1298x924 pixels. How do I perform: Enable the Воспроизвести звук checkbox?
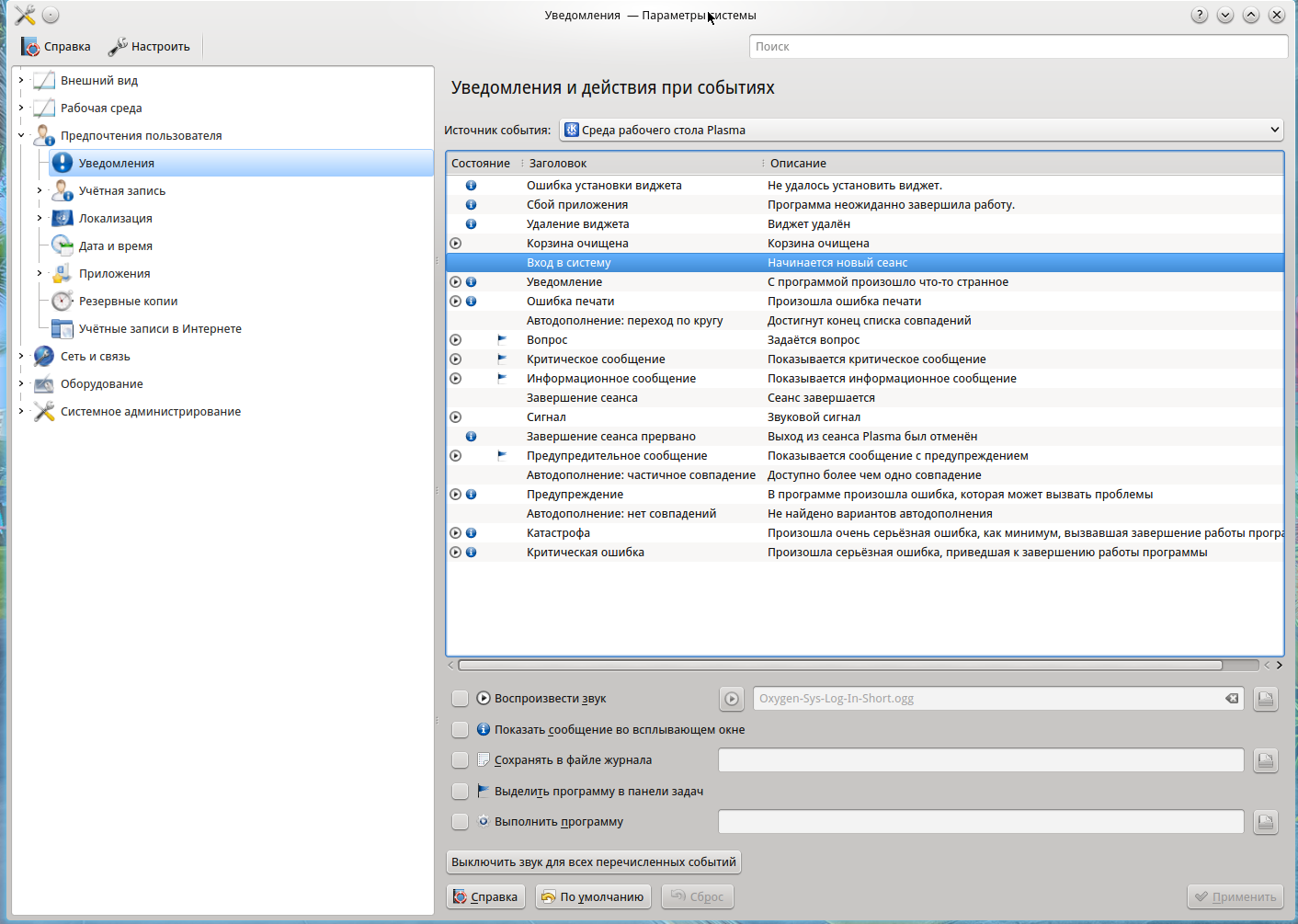coord(461,699)
